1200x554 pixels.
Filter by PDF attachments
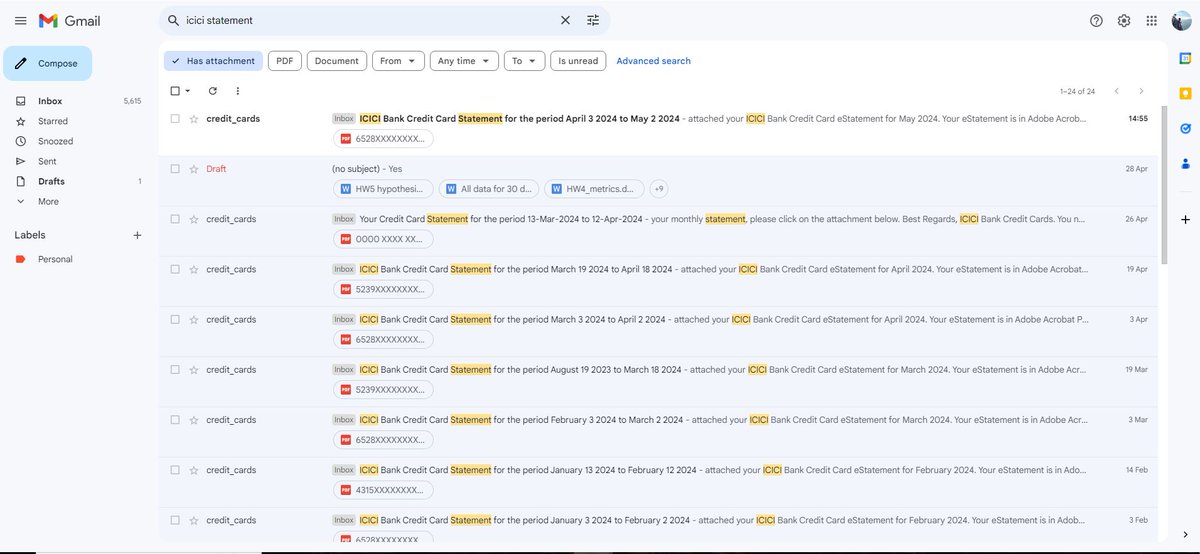point(285,61)
